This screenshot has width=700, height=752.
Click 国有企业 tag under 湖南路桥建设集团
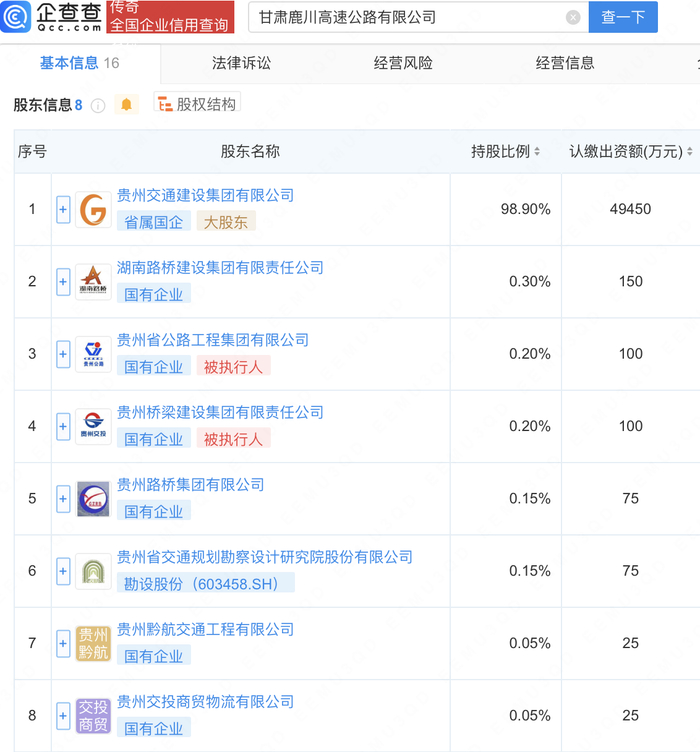(x=154, y=294)
